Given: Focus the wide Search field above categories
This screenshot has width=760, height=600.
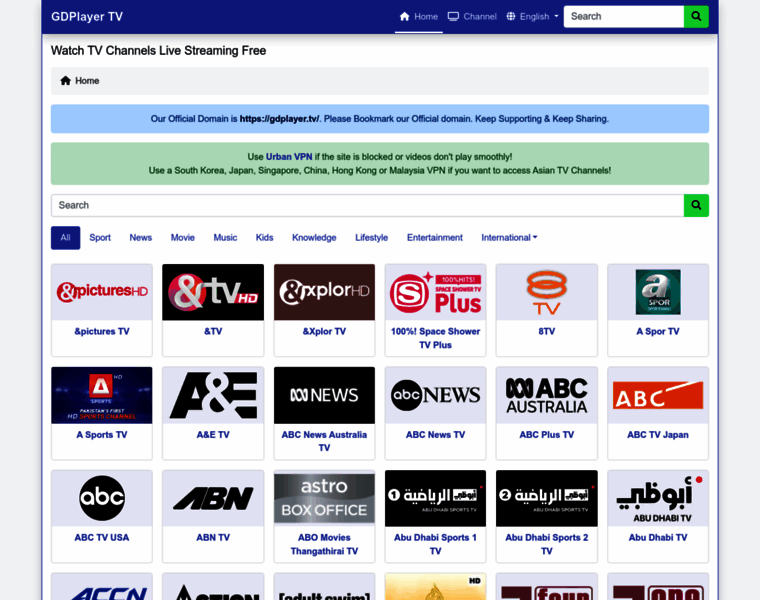Looking at the screenshot, I should [367, 205].
